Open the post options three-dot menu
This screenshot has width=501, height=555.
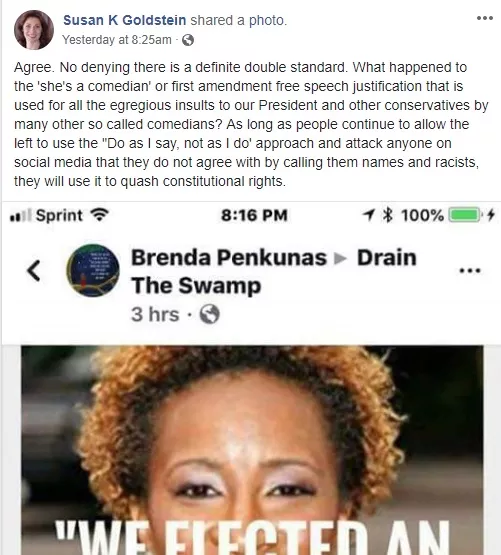tap(485, 18)
